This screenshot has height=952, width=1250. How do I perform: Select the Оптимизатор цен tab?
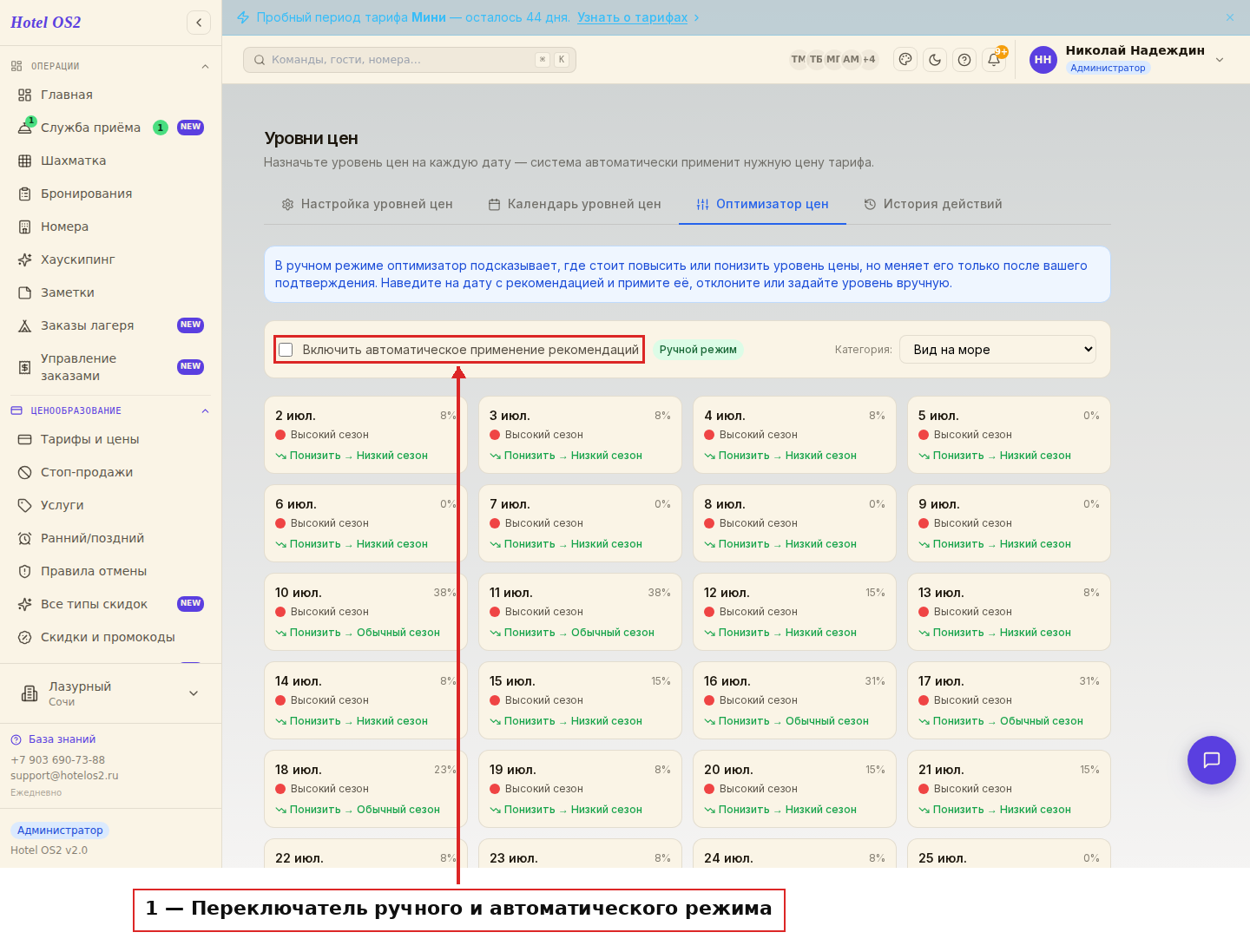tap(762, 204)
